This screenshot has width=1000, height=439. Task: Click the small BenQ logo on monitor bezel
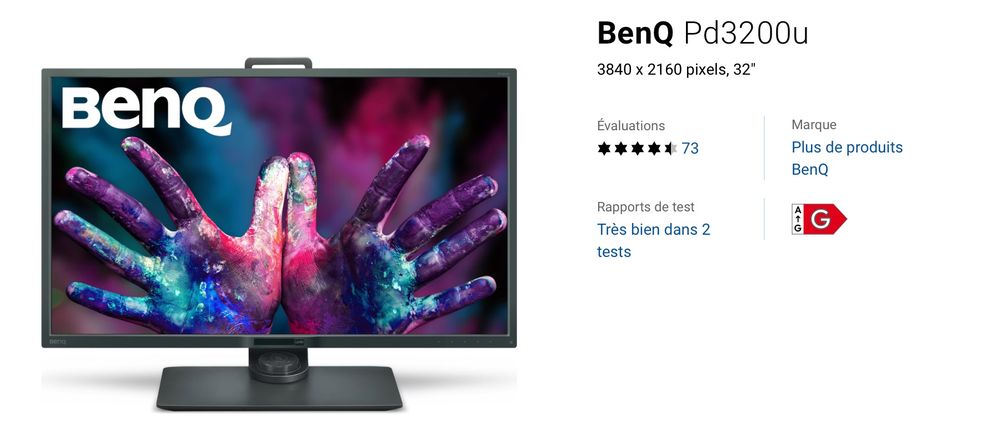58,342
